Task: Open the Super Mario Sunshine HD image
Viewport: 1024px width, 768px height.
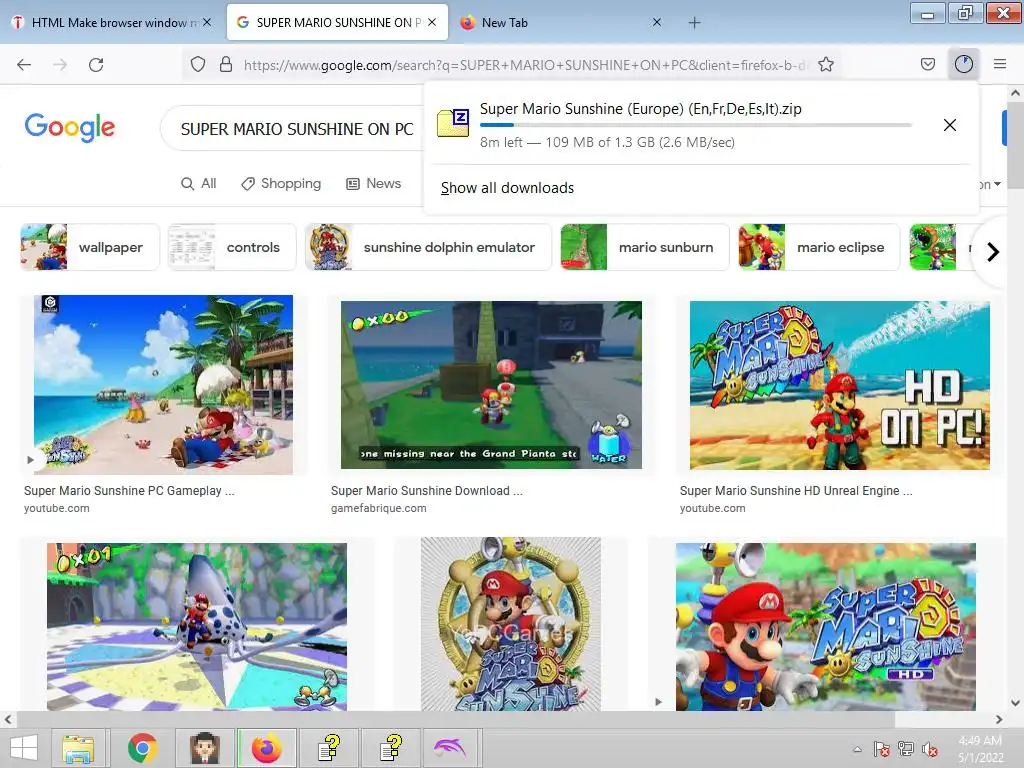Action: point(825,626)
